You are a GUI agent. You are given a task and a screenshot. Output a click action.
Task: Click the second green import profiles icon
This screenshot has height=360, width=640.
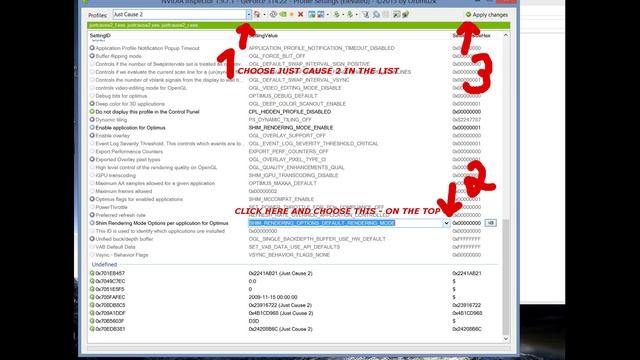(350, 14)
